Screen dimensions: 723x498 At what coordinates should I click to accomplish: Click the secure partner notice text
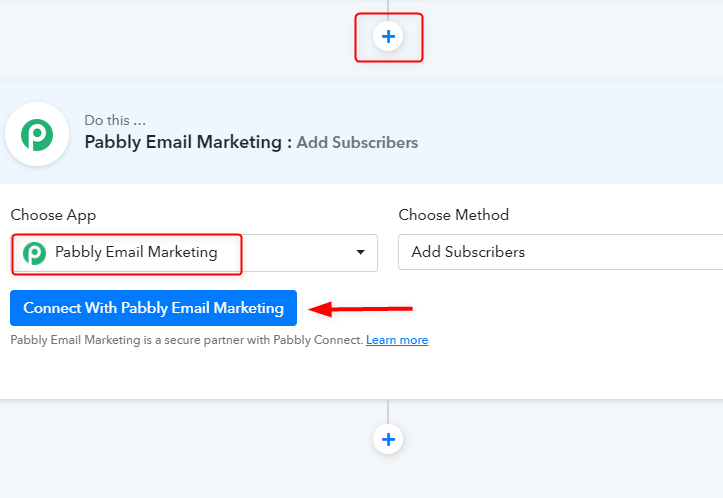[187, 340]
